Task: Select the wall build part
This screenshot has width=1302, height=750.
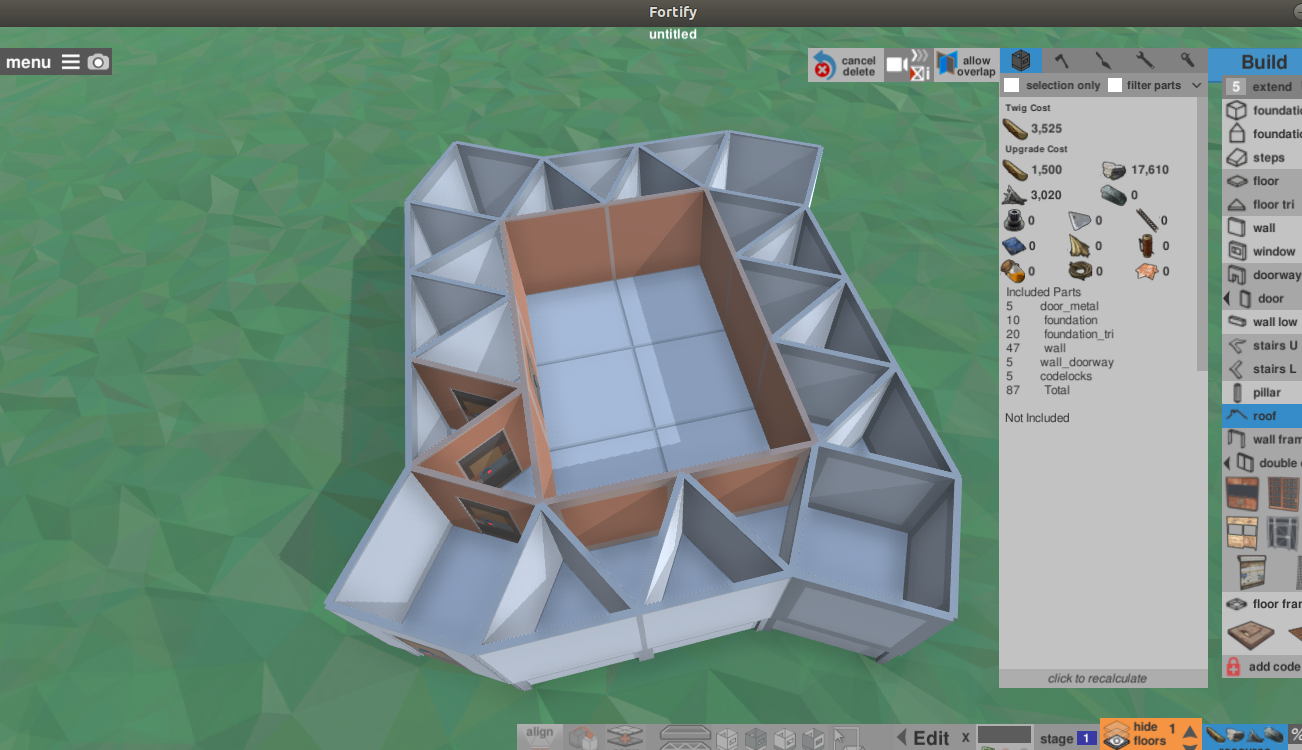Action: click(1262, 228)
